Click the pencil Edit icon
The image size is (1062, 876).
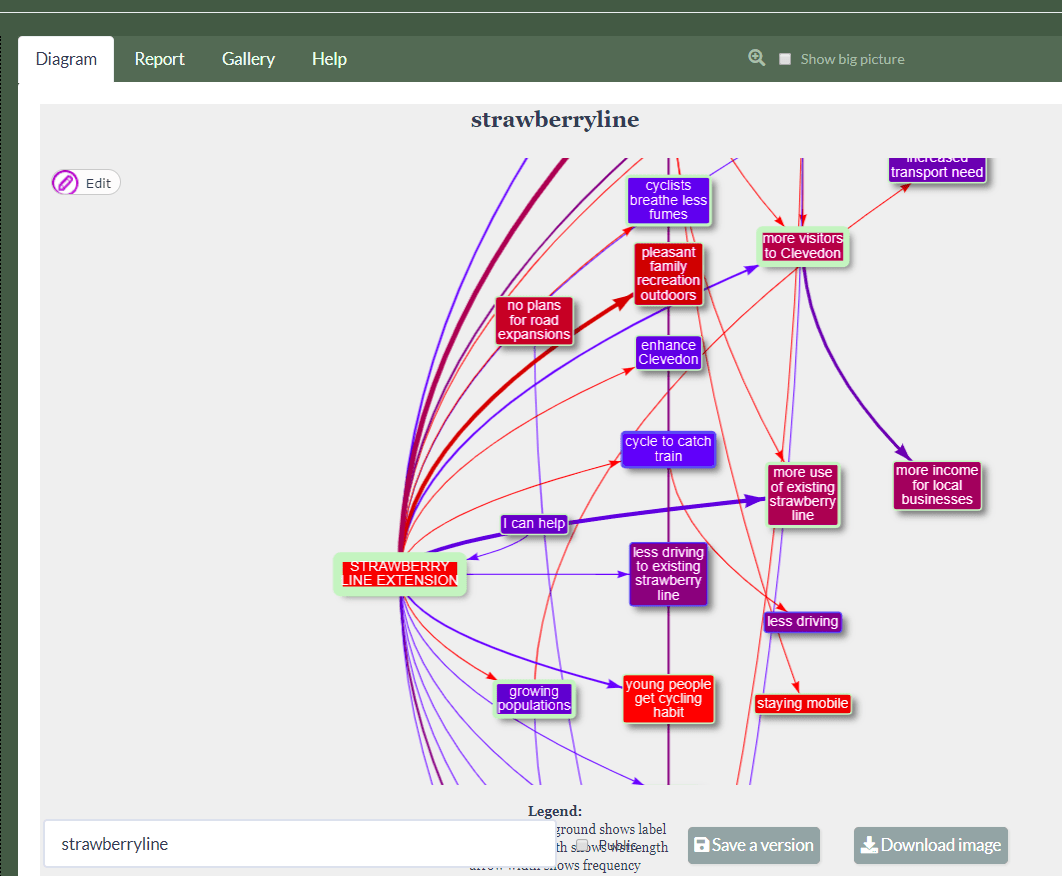point(66,183)
